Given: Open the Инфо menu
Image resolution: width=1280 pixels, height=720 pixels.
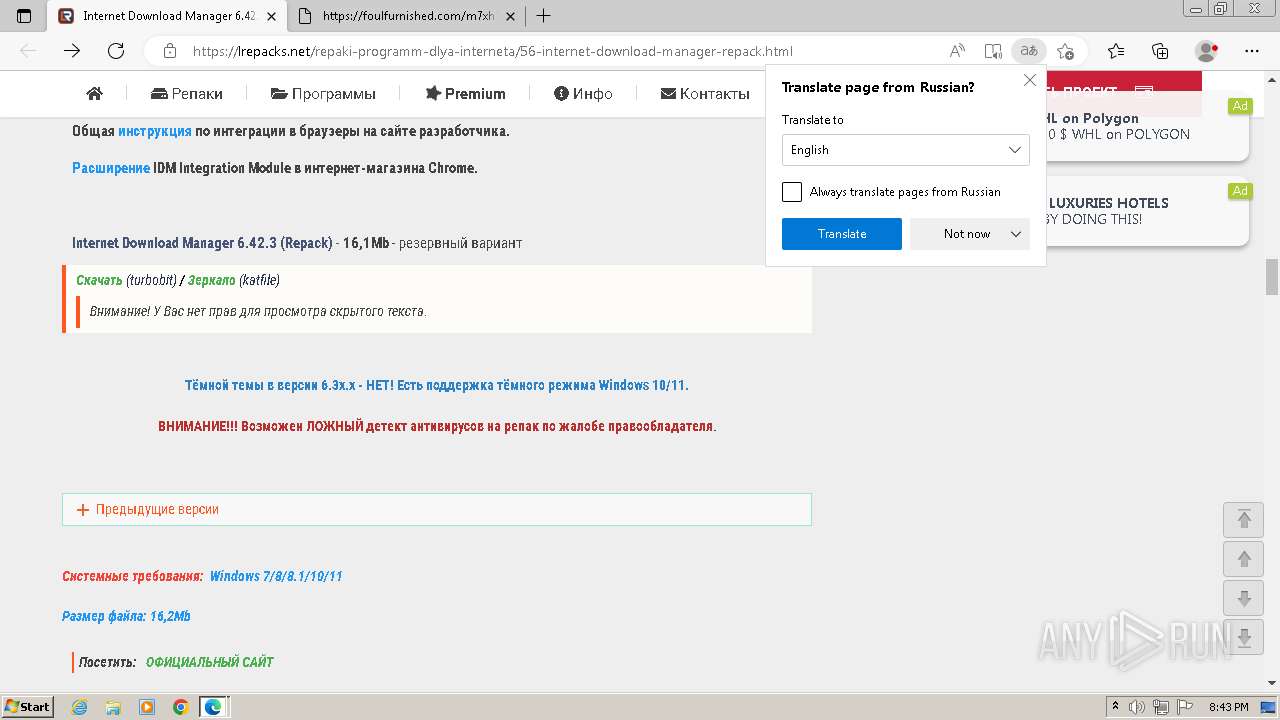Looking at the screenshot, I should tap(583, 94).
